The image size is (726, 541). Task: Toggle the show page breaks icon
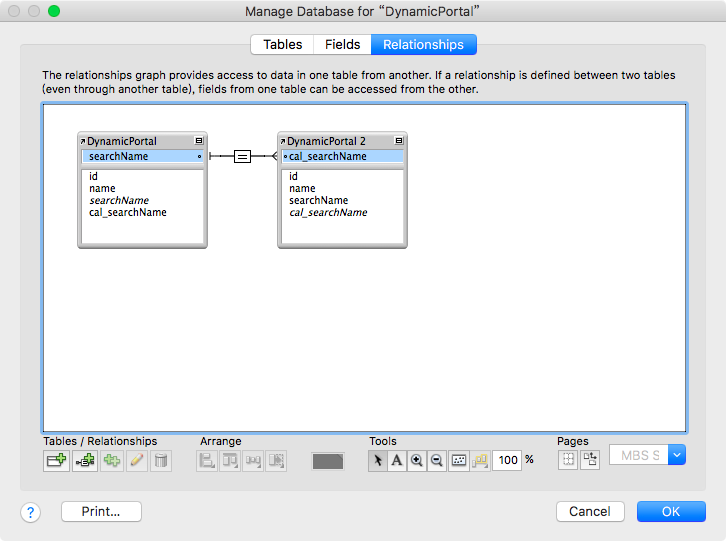(x=568, y=459)
